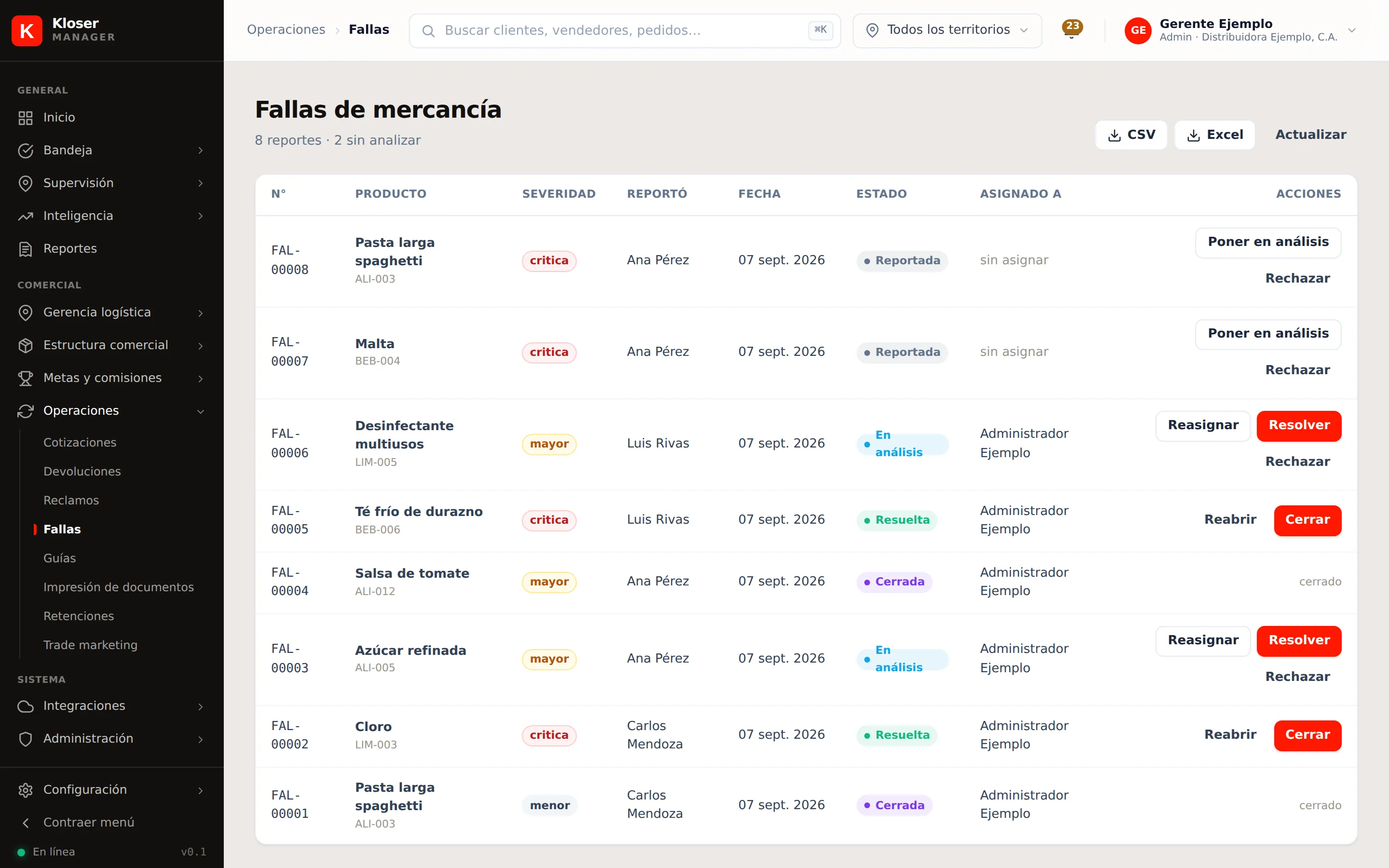
Task: Export the table to Excel
Action: click(x=1214, y=135)
